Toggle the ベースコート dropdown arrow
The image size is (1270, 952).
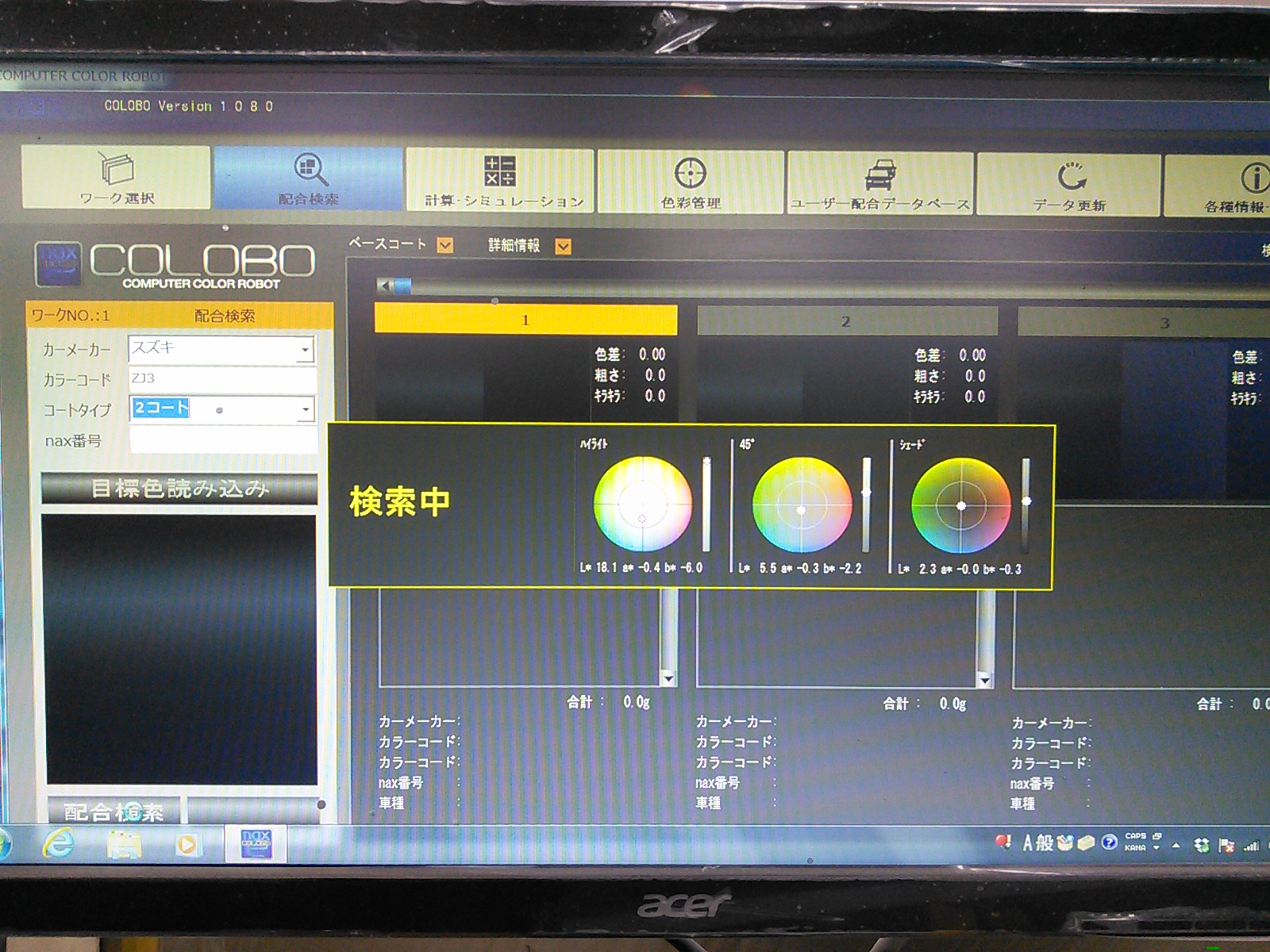pyautogui.click(x=445, y=245)
